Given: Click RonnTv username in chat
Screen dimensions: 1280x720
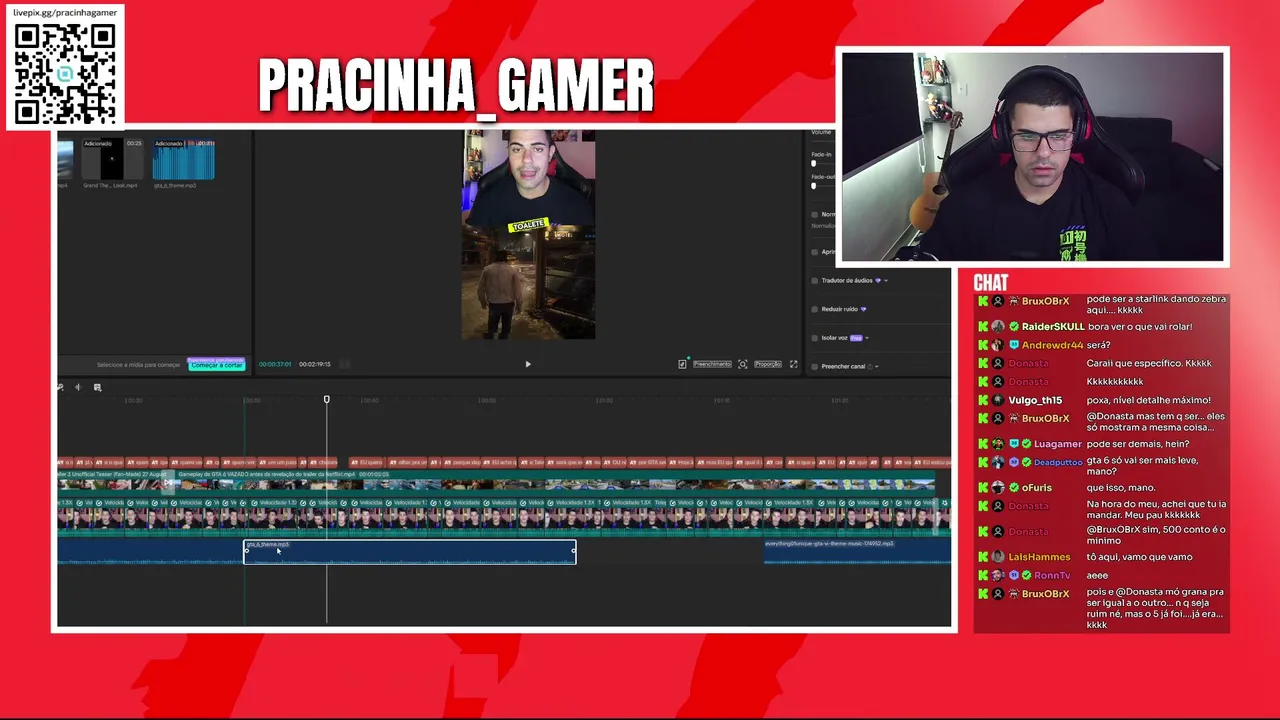Looking at the screenshot, I should (1052, 575).
